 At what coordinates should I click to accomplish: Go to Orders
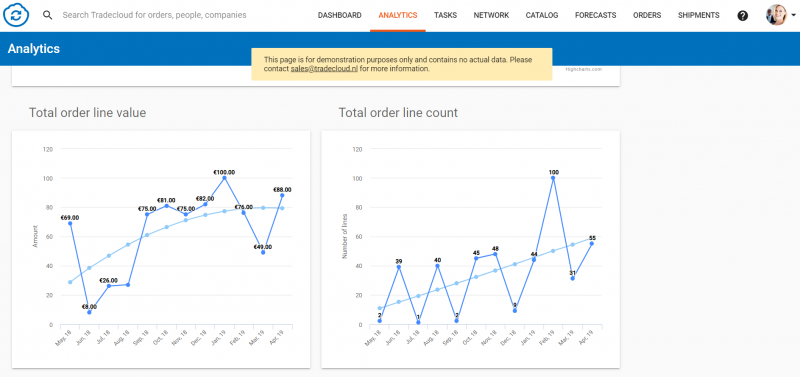tap(647, 15)
